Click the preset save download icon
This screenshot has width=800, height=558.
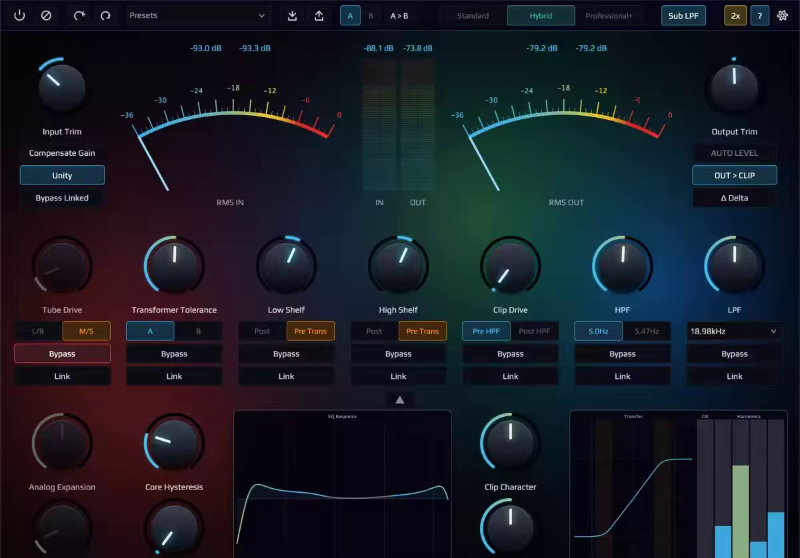[x=292, y=16]
